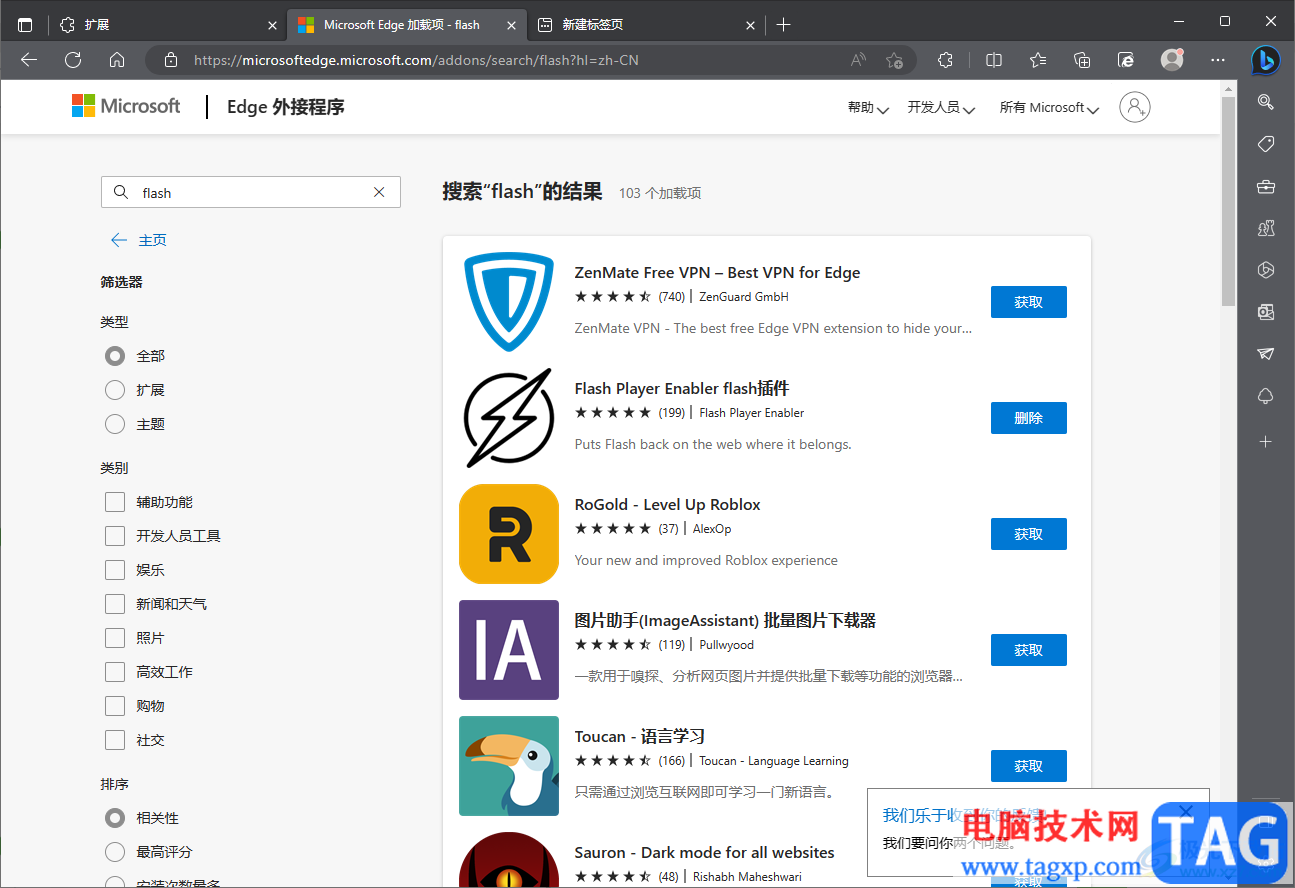Close the 扩展 tab

(272, 25)
